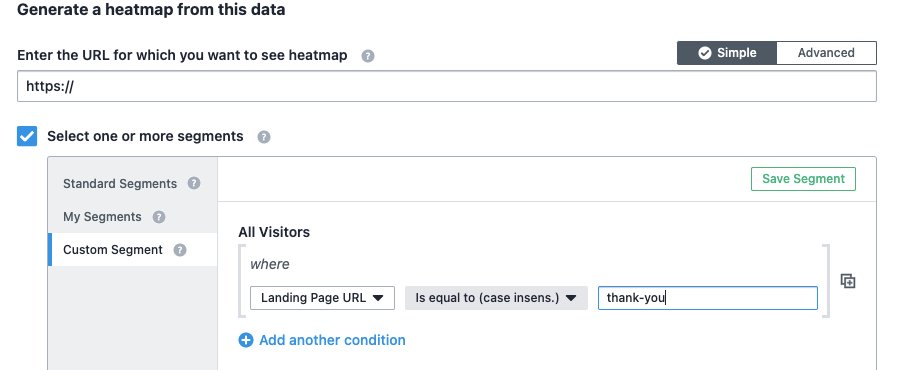897x370 pixels.
Task: Show help tooltip for Custom Segment
Action: point(180,250)
